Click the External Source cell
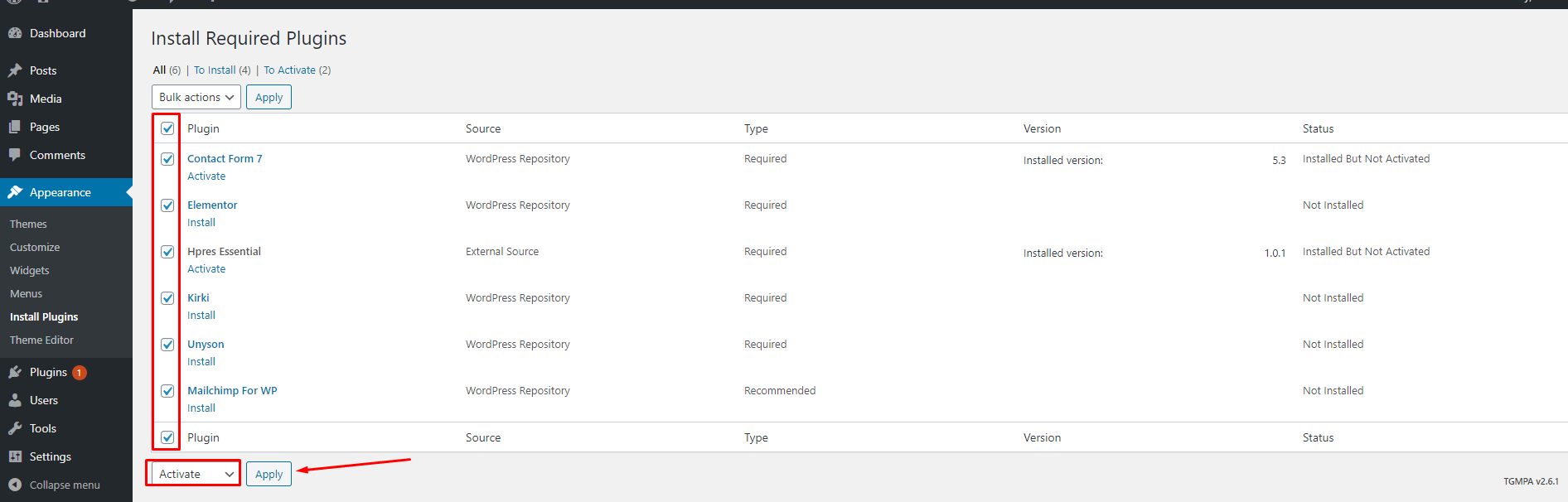 point(502,252)
